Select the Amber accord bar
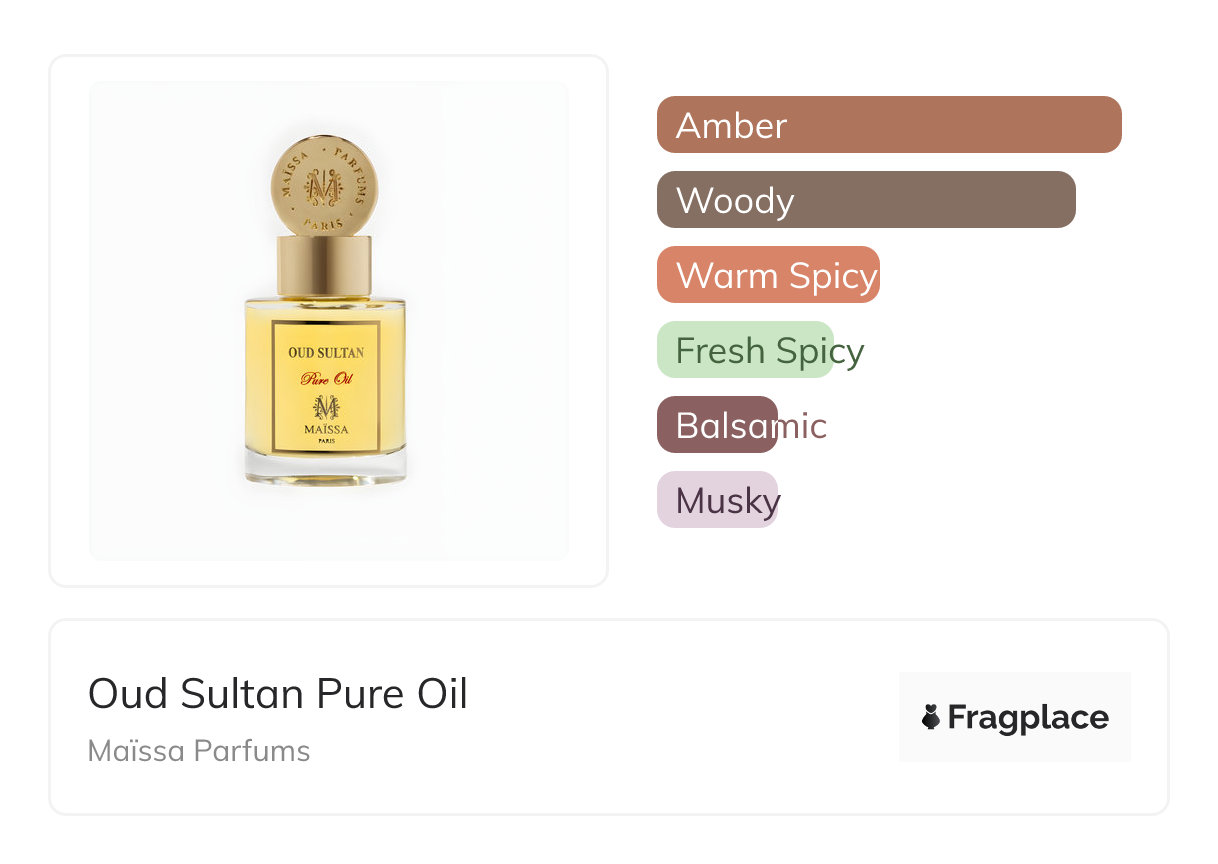The width and height of the screenshot is (1218, 864). 888,125
